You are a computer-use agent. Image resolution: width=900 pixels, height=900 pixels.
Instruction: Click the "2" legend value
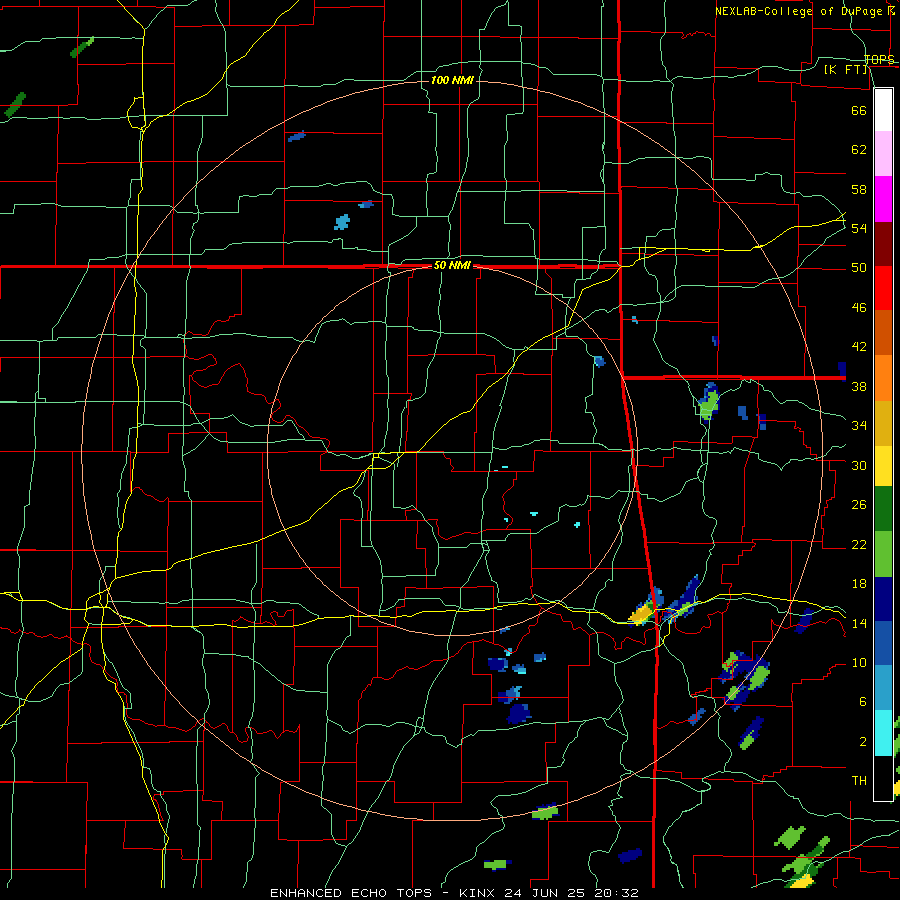pos(862,742)
